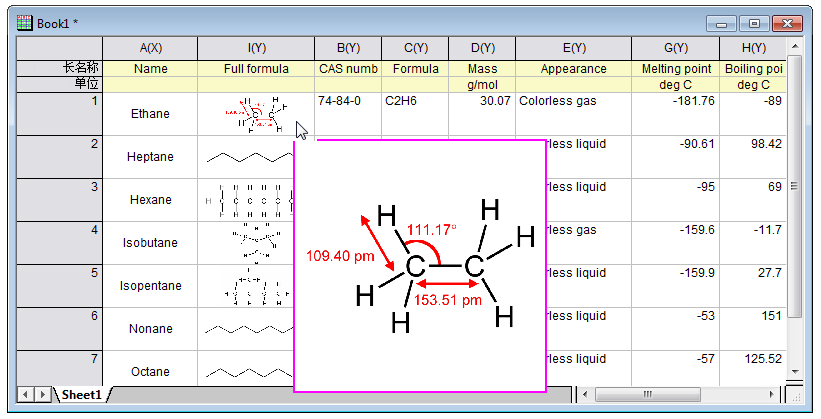Viewport: 821px width, 419px height.
Task: Select the D(Y) column header
Action: 482,48
